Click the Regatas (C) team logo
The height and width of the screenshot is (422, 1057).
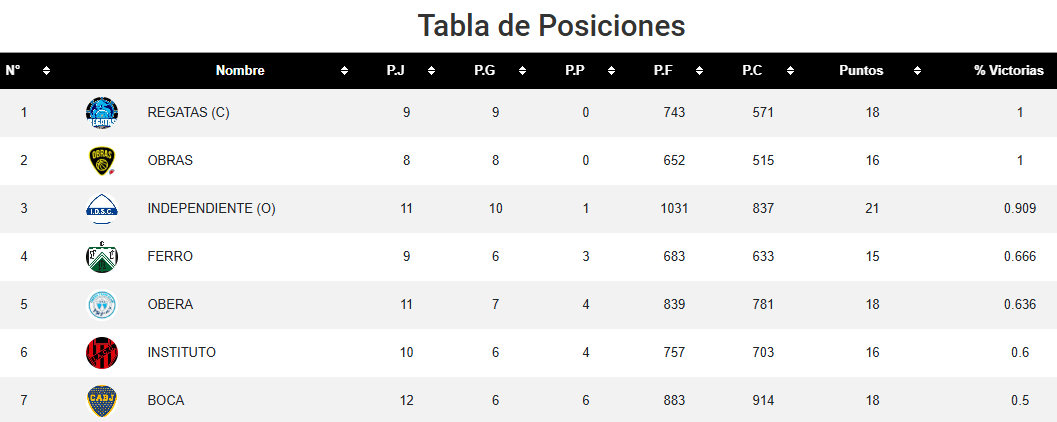tap(102, 113)
